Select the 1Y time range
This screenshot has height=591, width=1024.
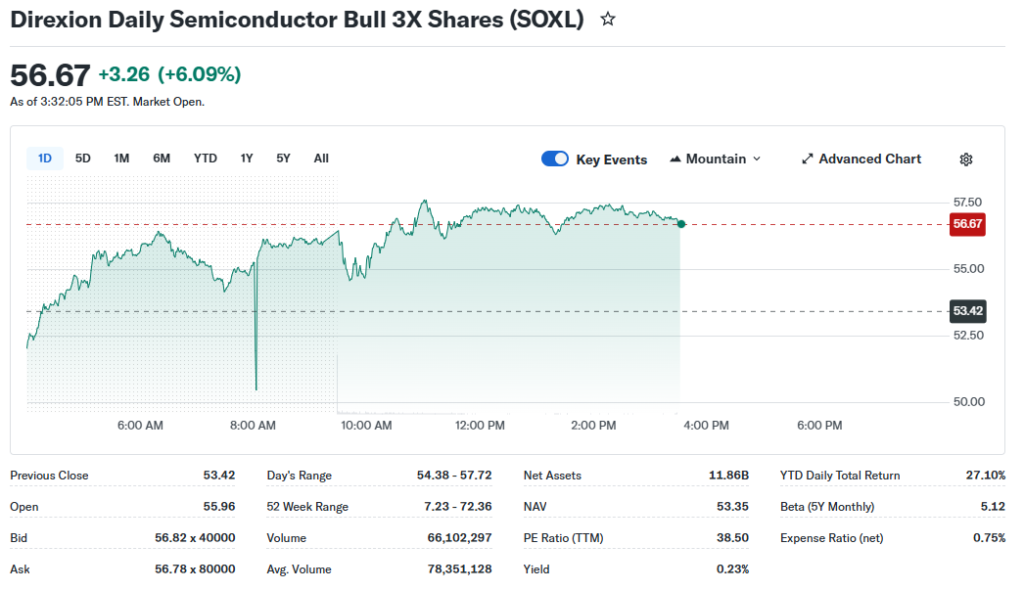247,158
